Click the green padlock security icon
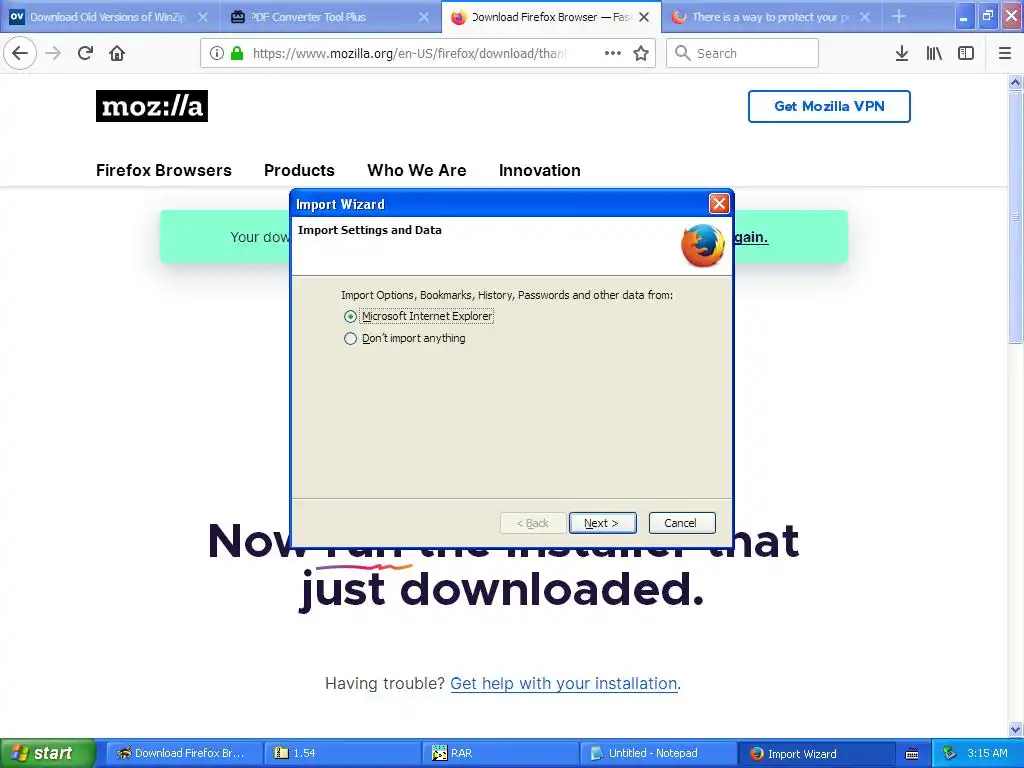1024x768 pixels. click(x=237, y=53)
